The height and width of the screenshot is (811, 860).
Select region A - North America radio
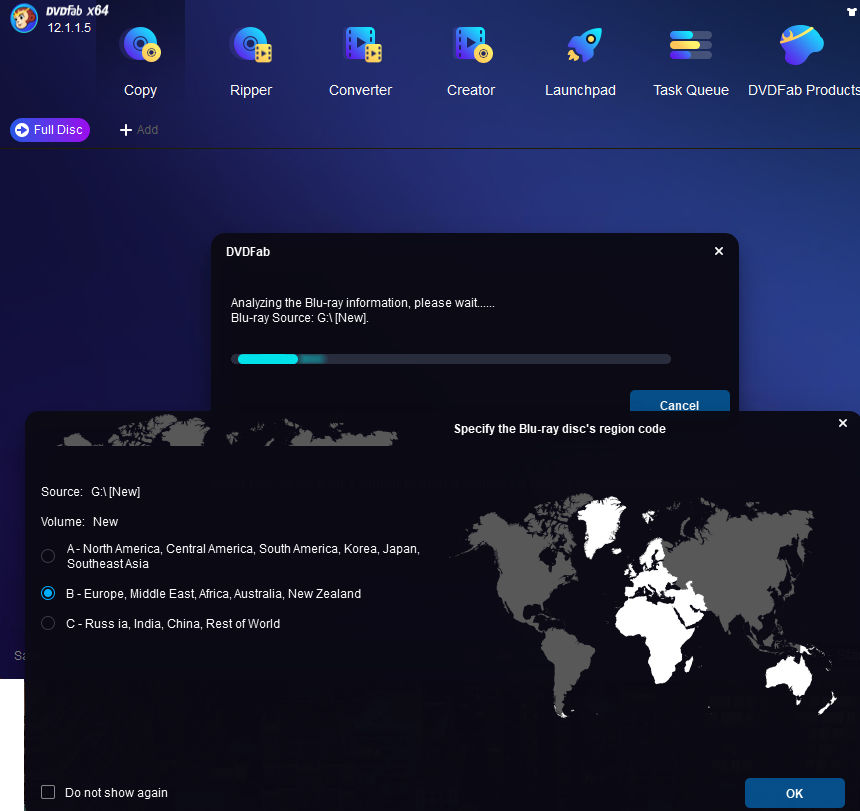(48, 556)
